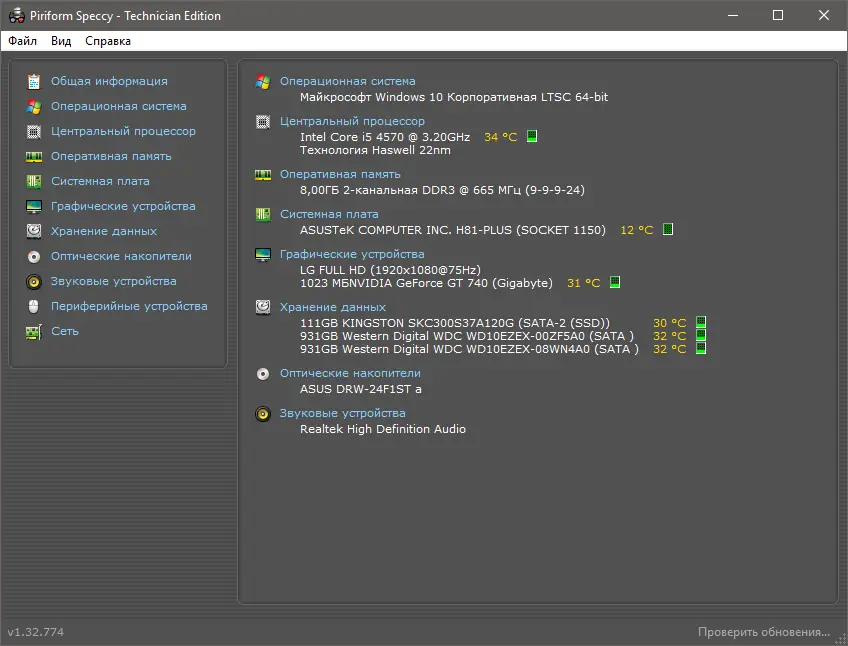Click the CPU chip icon in summary panel
Image resolution: width=848 pixels, height=646 pixels.
[x=263, y=121]
